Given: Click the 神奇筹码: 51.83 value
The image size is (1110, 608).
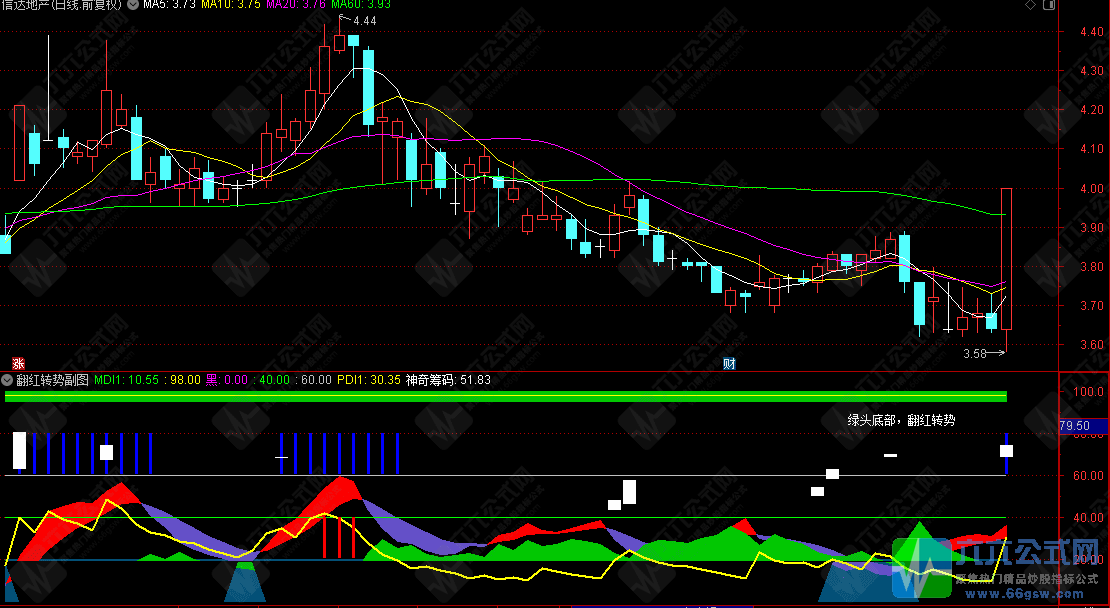Looking at the screenshot, I should tap(448, 379).
